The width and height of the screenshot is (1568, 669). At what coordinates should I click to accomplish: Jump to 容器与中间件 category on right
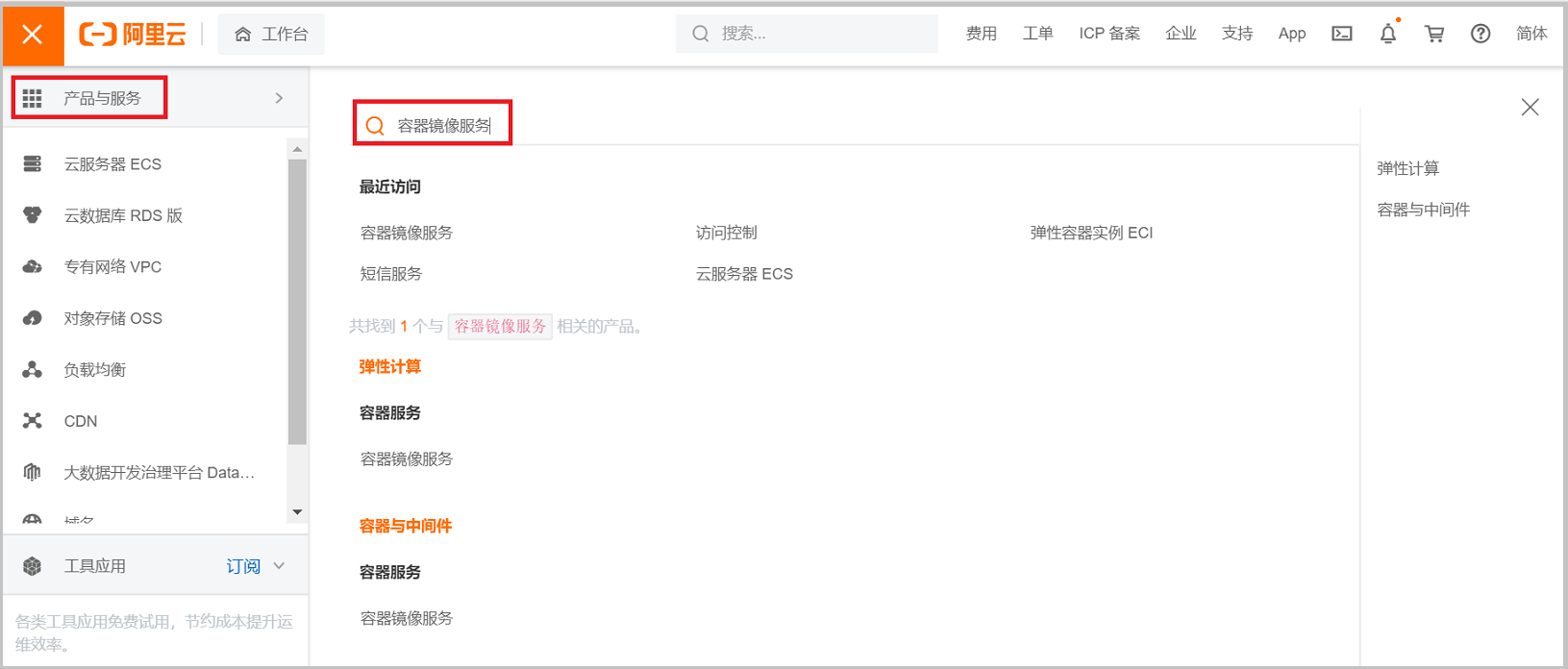(x=1424, y=210)
